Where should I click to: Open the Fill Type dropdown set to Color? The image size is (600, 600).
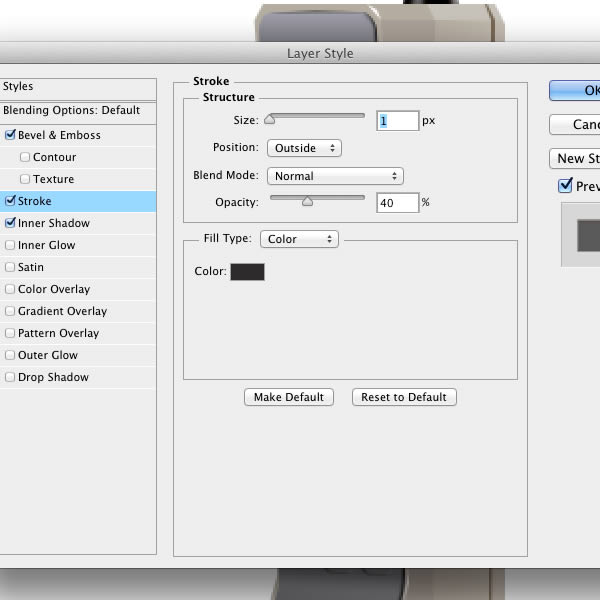click(299, 239)
